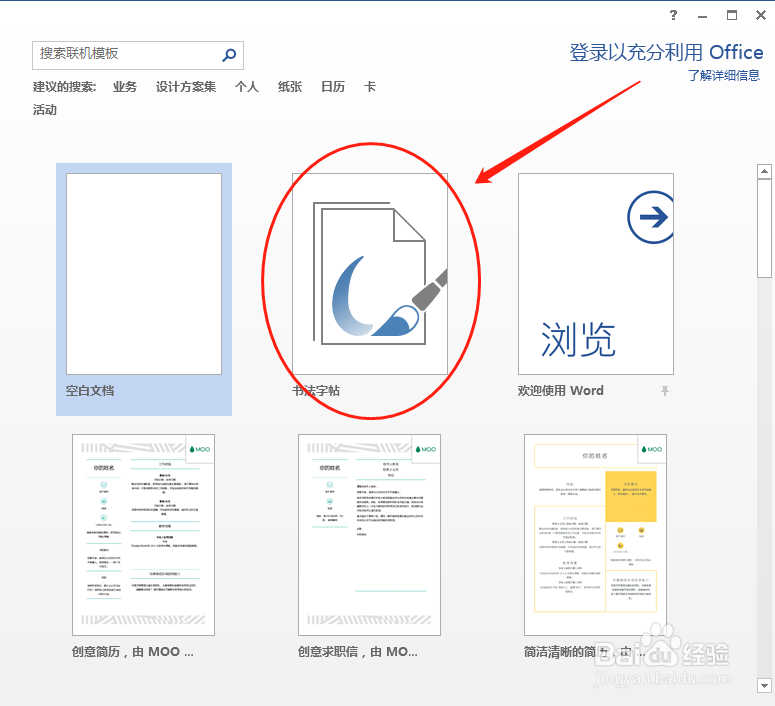Viewport: 775px width, 706px height.
Task: Select suggested search 卡
Action: pyautogui.click(x=370, y=87)
